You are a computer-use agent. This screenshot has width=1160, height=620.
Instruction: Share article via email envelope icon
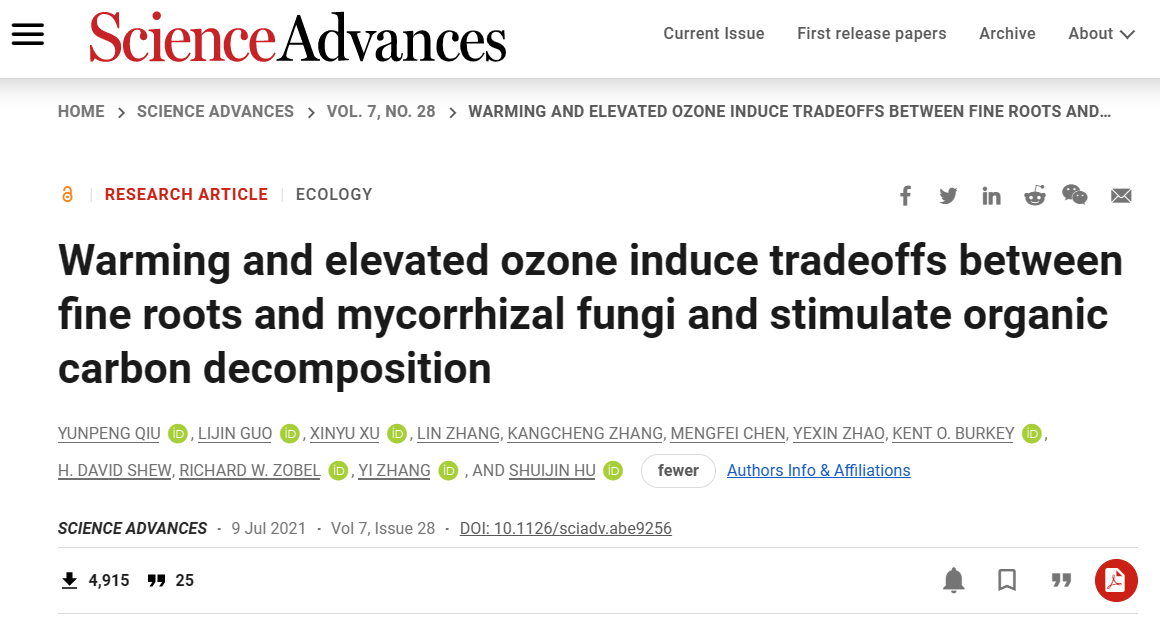pyautogui.click(x=1121, y=196)
